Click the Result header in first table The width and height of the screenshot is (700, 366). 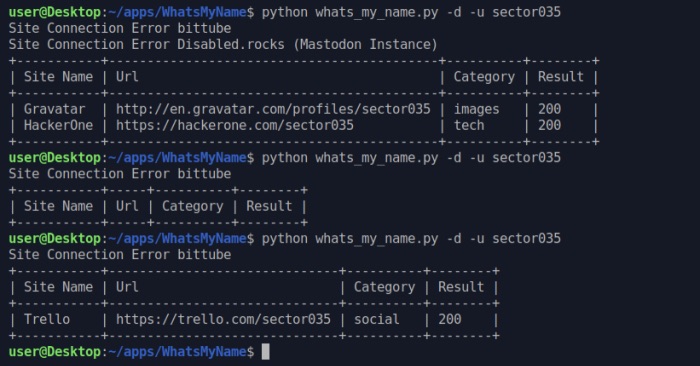[x=561, y=77]
